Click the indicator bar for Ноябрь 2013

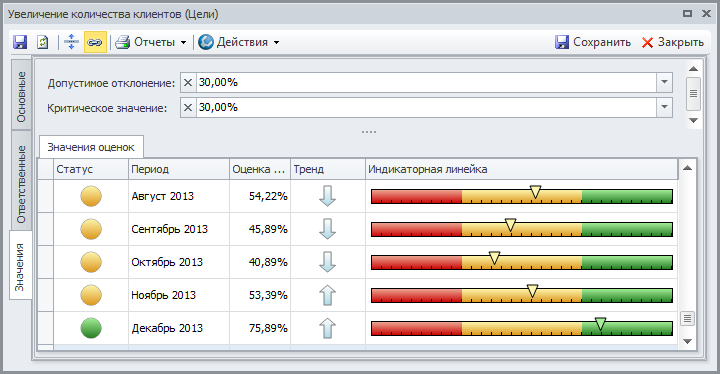coord(522,295)
